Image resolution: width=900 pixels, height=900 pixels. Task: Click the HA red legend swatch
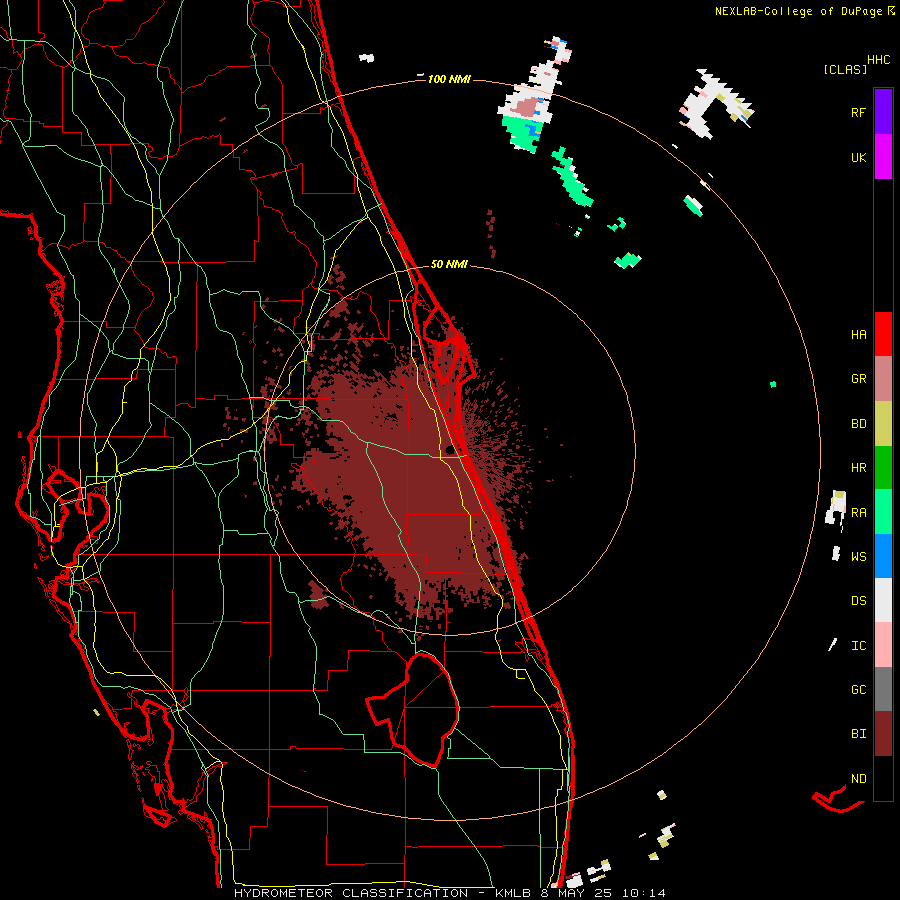point(883,334)
